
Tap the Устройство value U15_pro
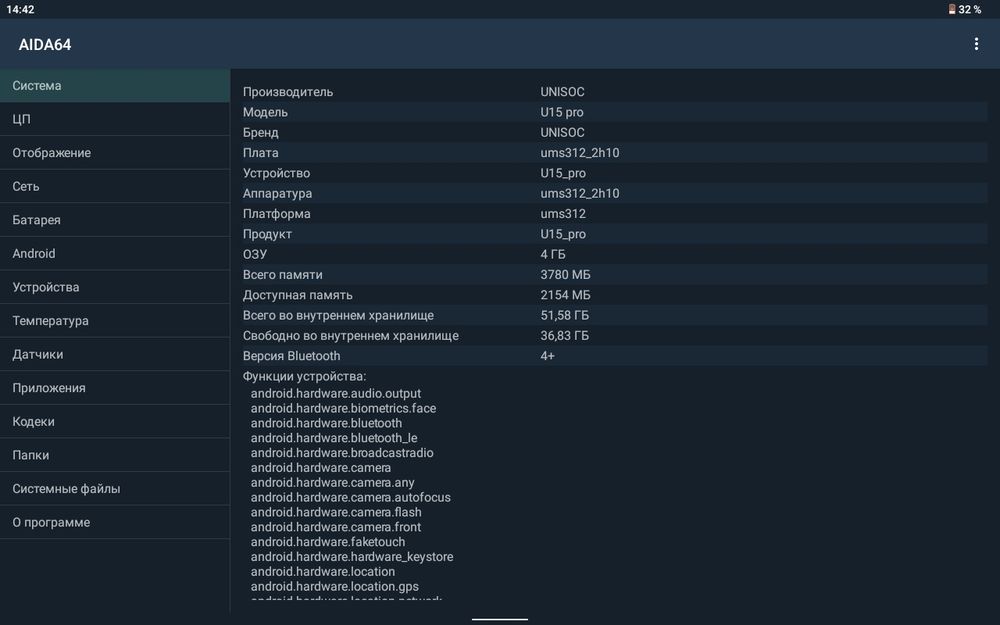tap(563, 173)
